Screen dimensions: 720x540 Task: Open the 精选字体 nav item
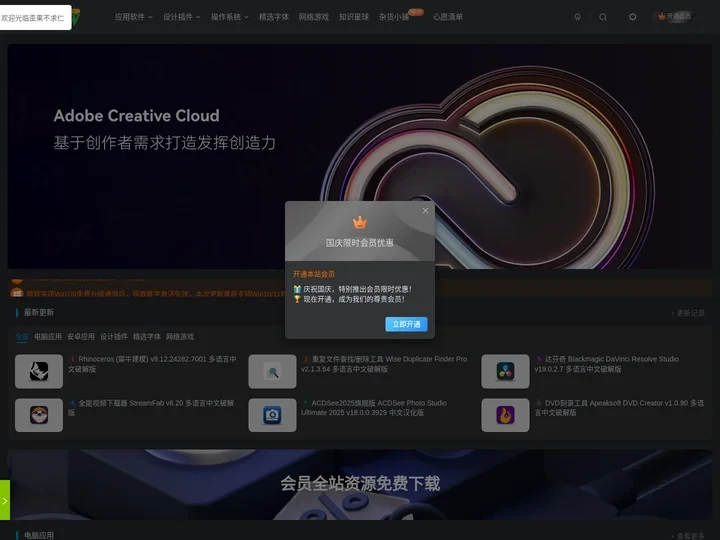point(274,17)
